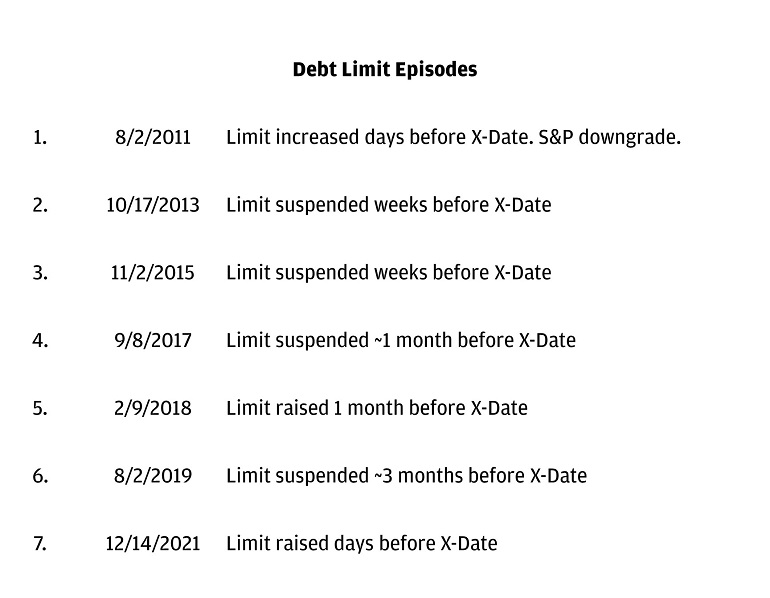Click 'Limit raised days before X-Date' text
The image size is (770, 598).
pyautogui.click(x=361, y=544)
